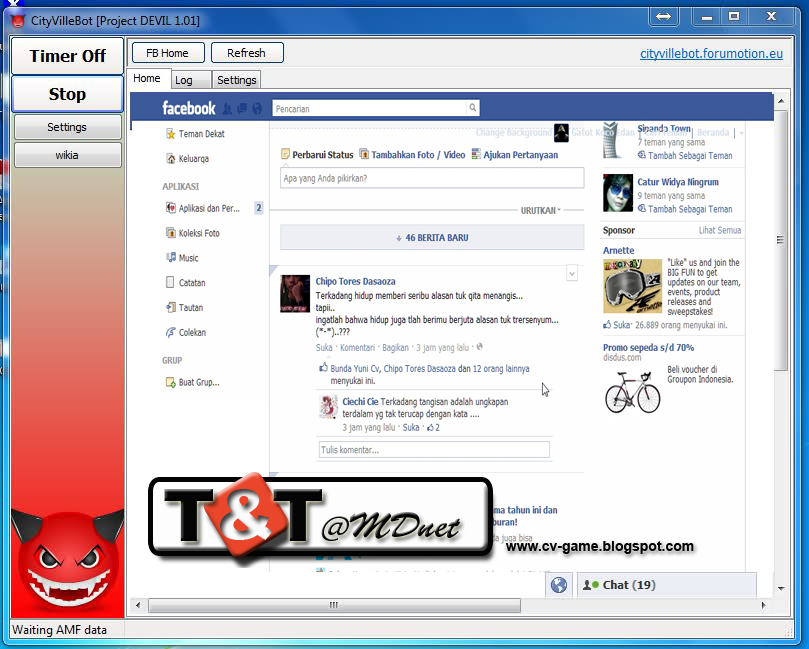Image resolution: width=809 pixels, height=649 pixels.
Task: Open the cityvillebot.forumotion.eu link
Action: [x=711, y=54]
